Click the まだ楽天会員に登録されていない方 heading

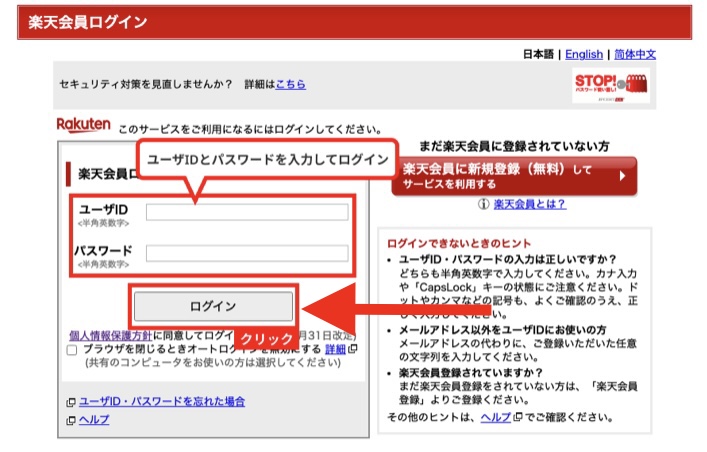(514, 146)
